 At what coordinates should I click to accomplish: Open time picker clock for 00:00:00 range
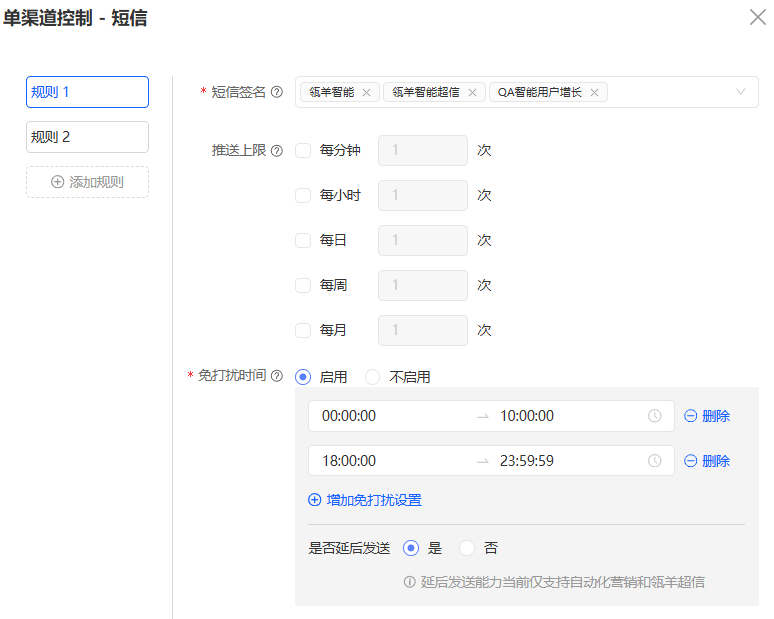655,416
